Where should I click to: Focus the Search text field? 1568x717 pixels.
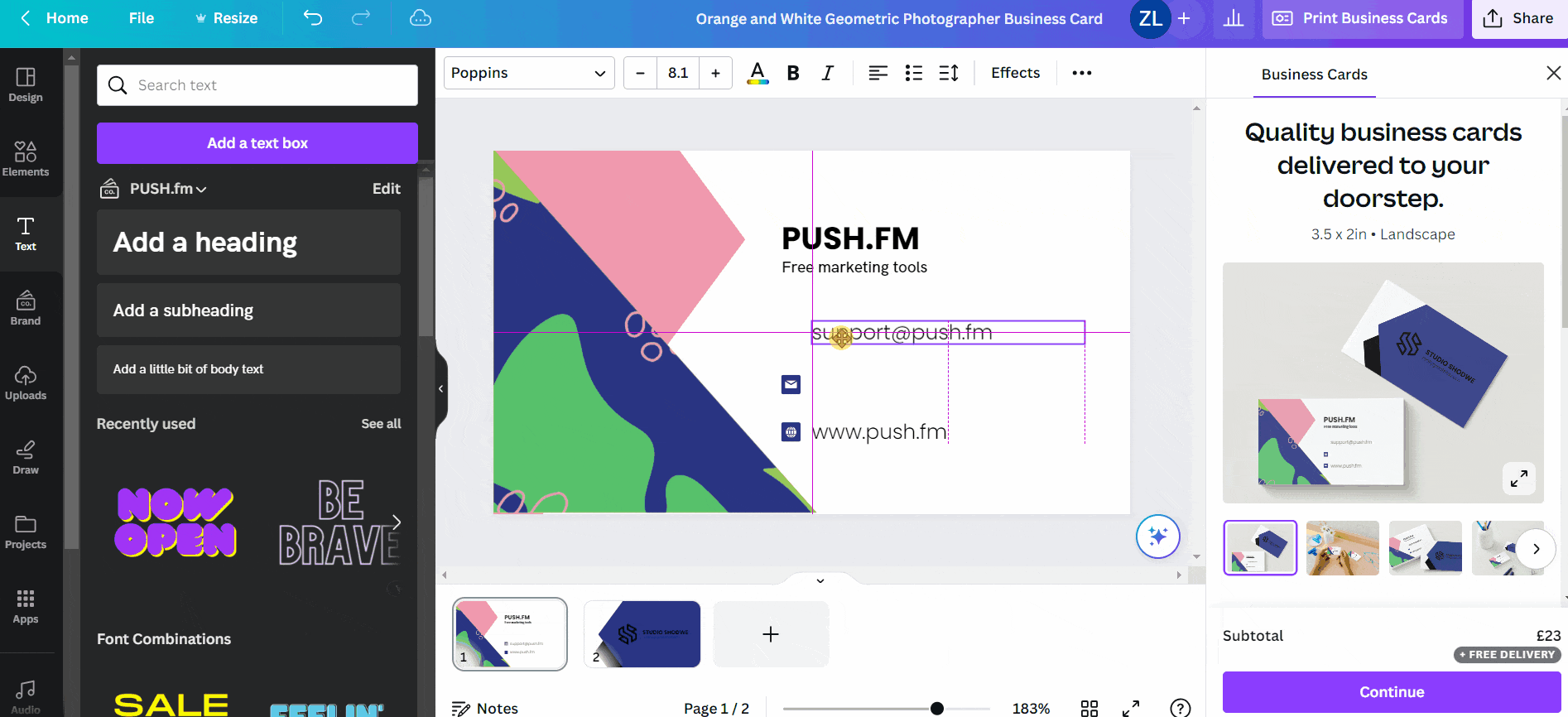pos(257,85)
